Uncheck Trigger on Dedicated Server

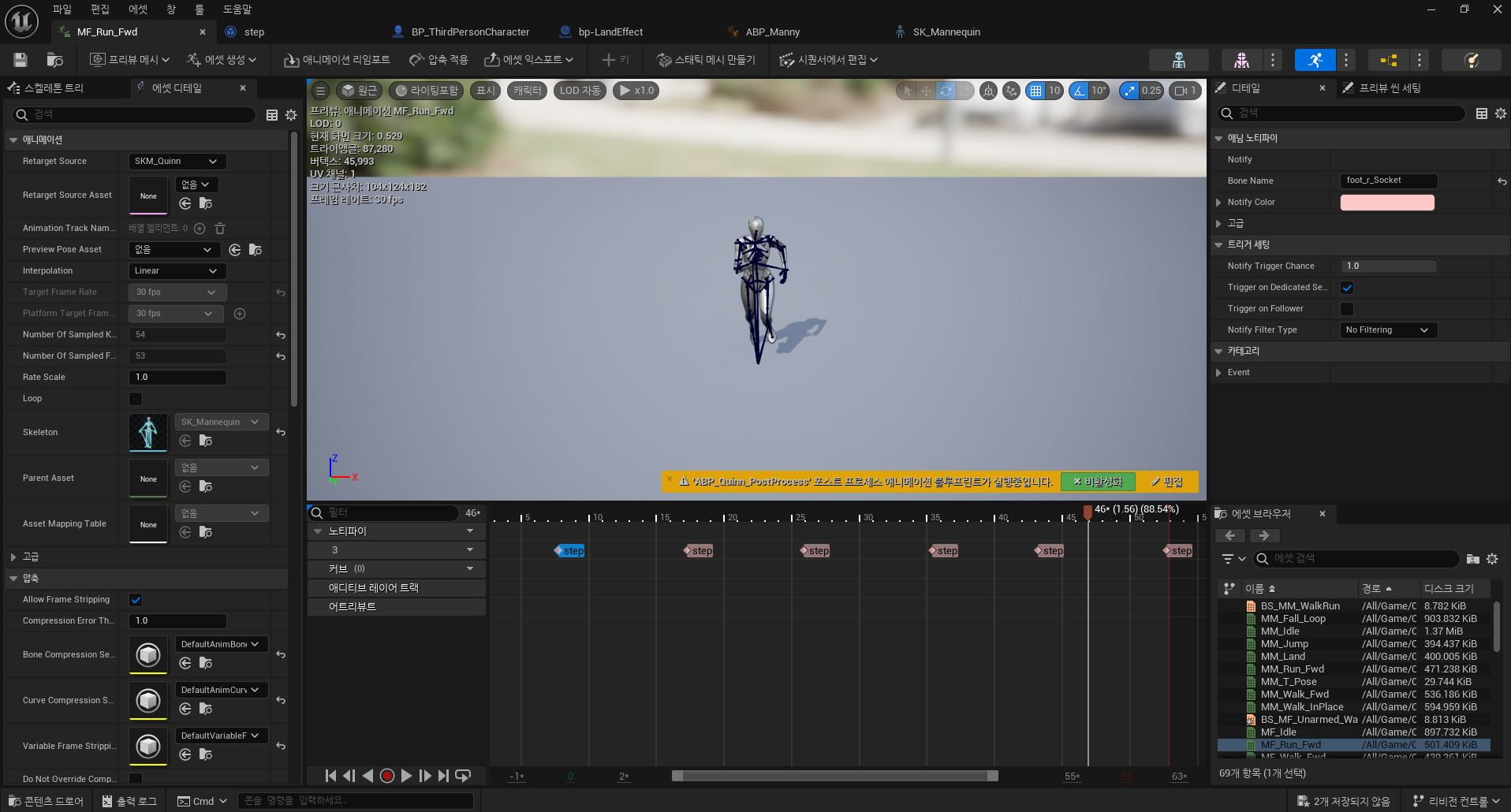click(x=1347, y=288)
